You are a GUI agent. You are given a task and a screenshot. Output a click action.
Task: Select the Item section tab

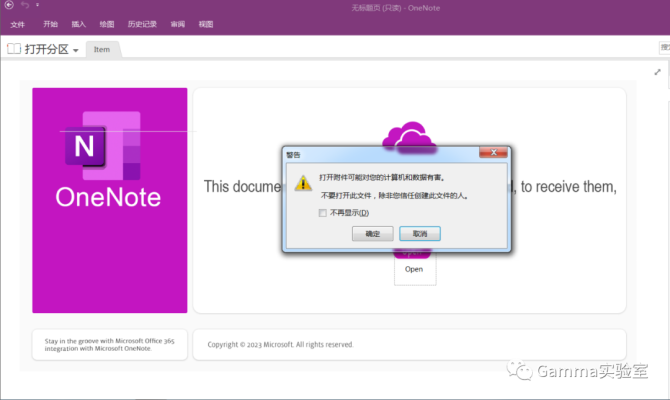pyautogui.click(x=102, y=49)
